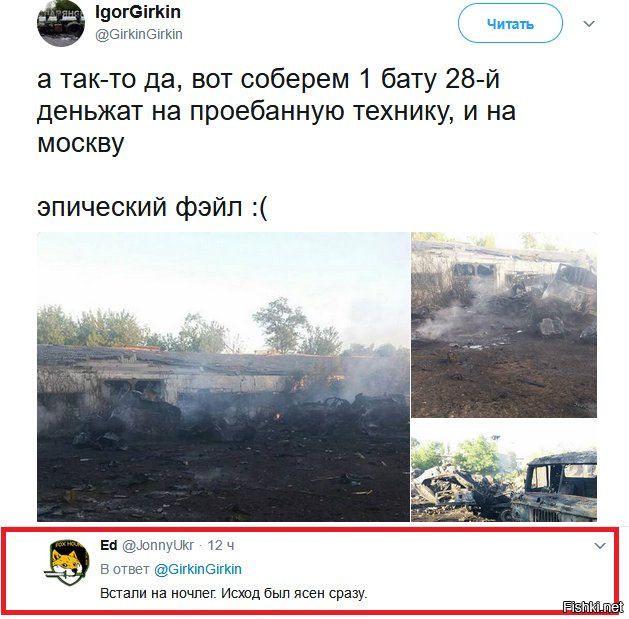Viewport: 629px width, 619px height.
Task: Open the @GirkinGirkin mention in reply
Action: [x=198, y=569]
